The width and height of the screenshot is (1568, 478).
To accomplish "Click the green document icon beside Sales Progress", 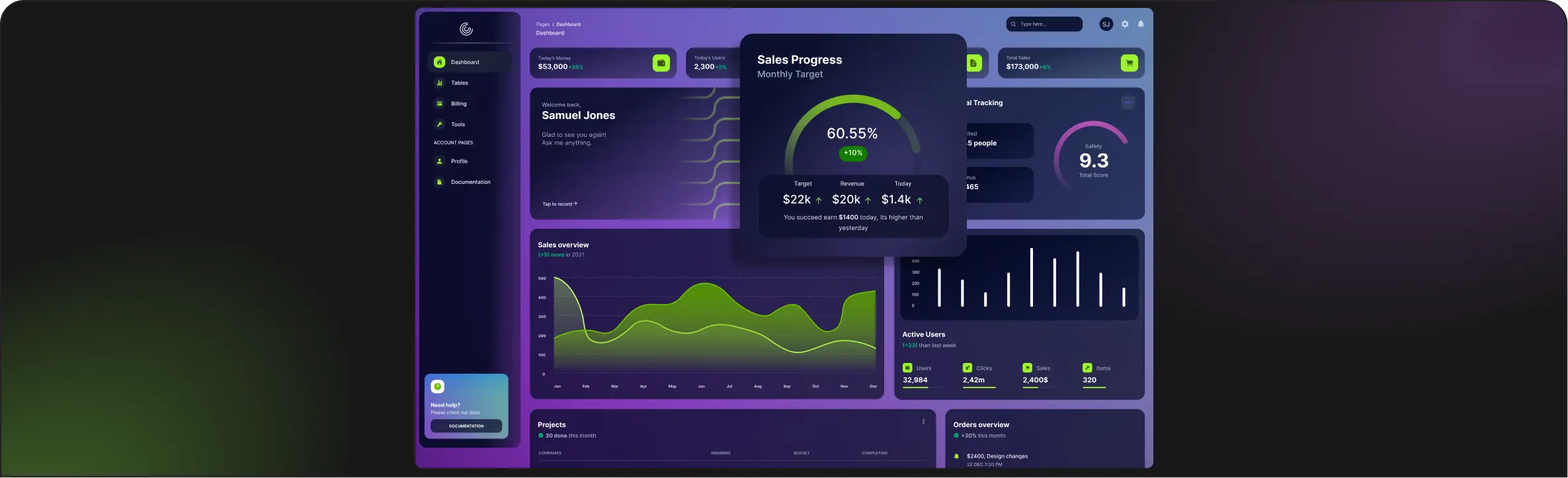I will (x=974, y=63).
